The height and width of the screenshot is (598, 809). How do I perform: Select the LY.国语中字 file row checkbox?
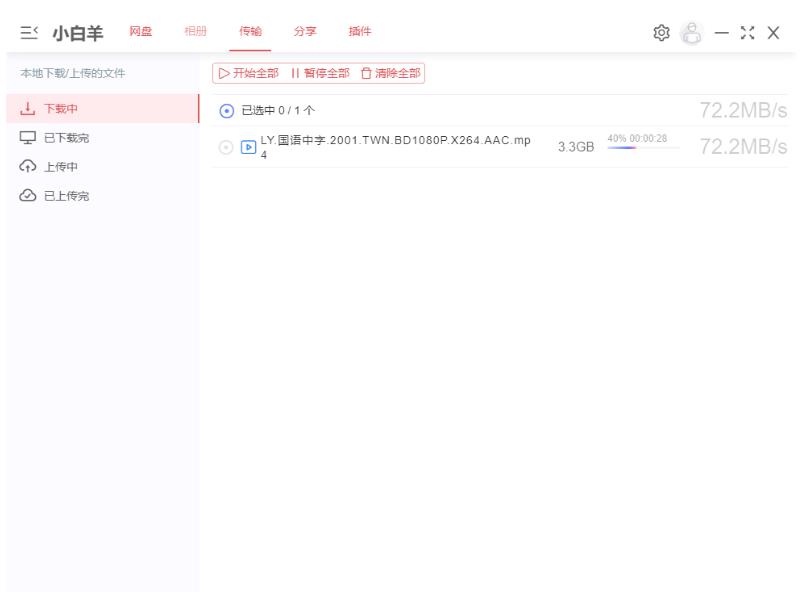pyautogui.click(x=225, y=148)
